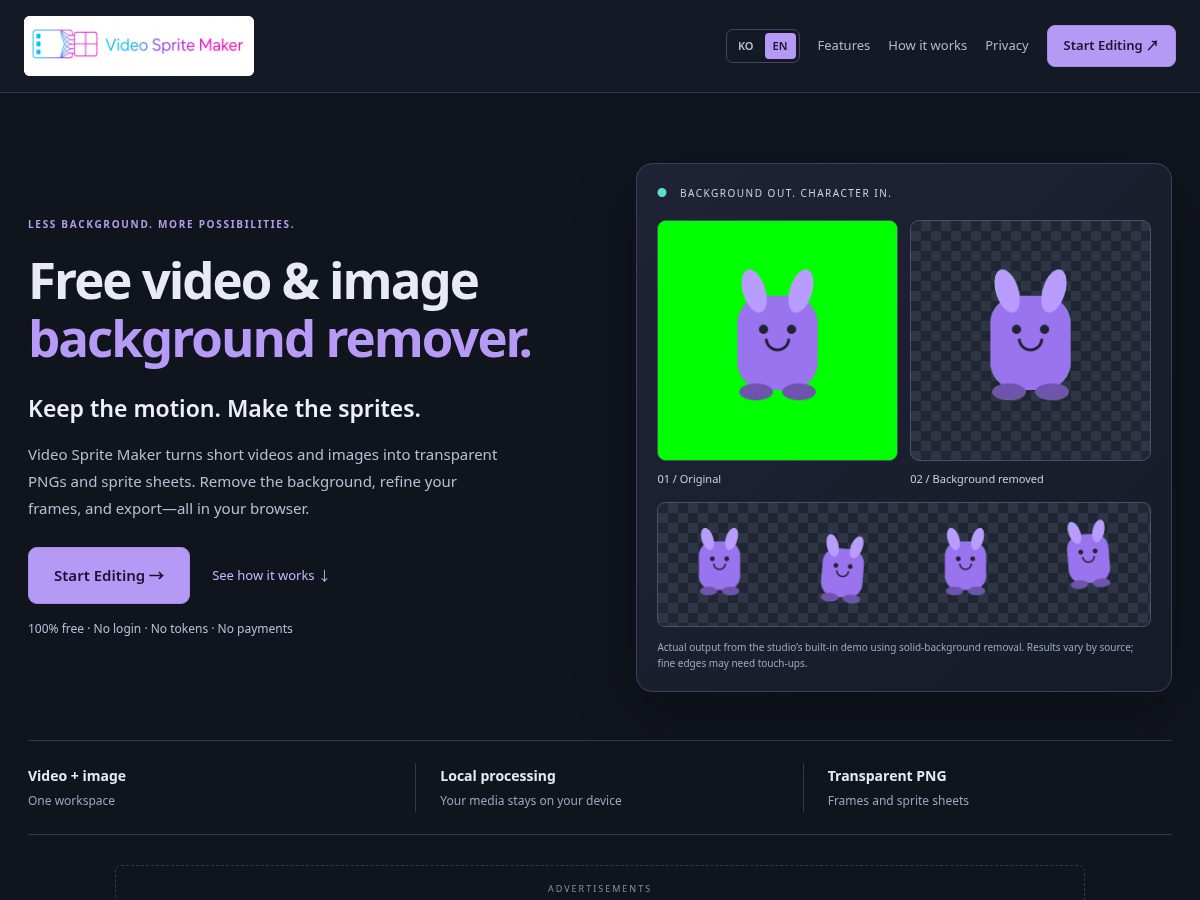The height and width of the screenshot is (900, 1200).
Task: Open the Features nav link
Action: [844, 46]
